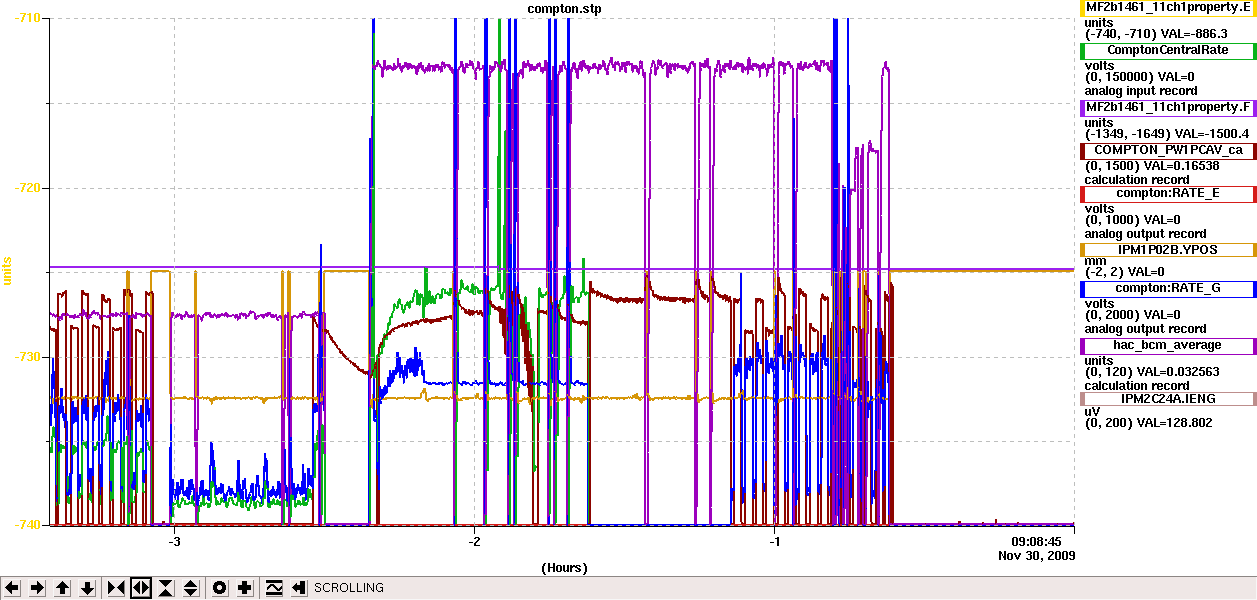Click the plus toolbar icon
The width and height of the screenshot is (1257, 600).
[245, 588]
